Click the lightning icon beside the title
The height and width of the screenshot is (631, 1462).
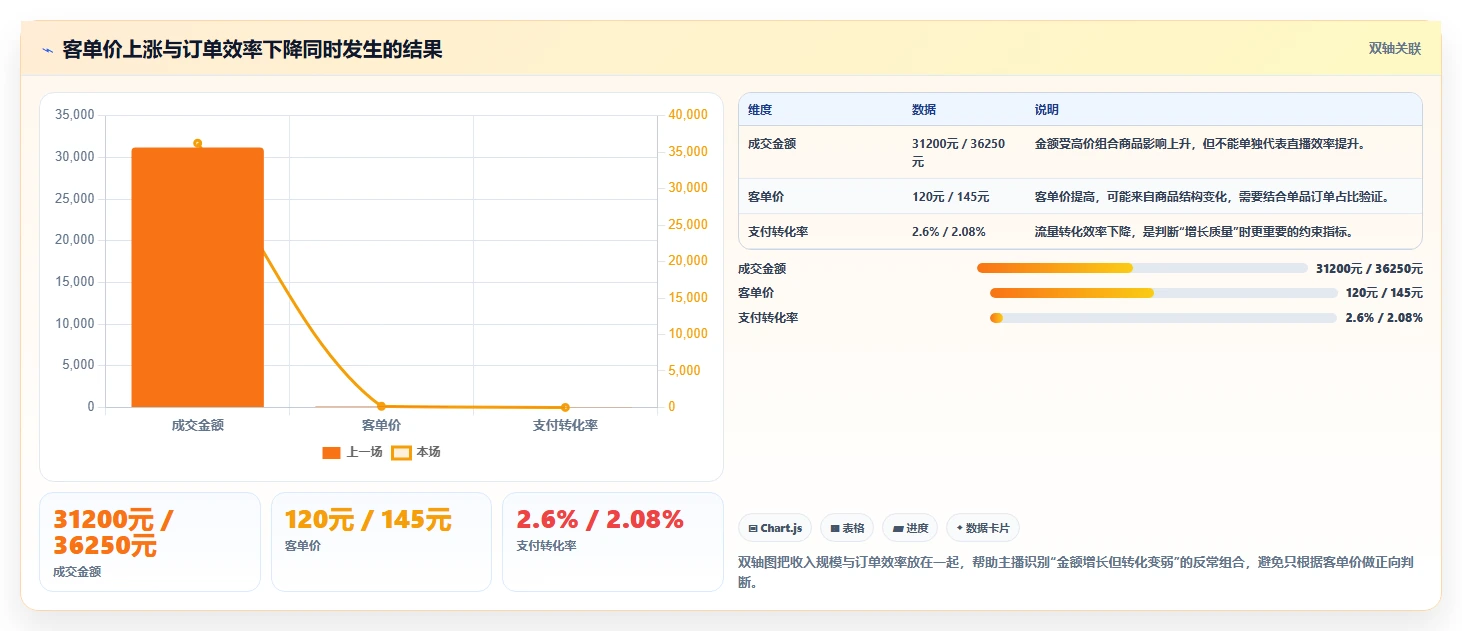[47, 49]
